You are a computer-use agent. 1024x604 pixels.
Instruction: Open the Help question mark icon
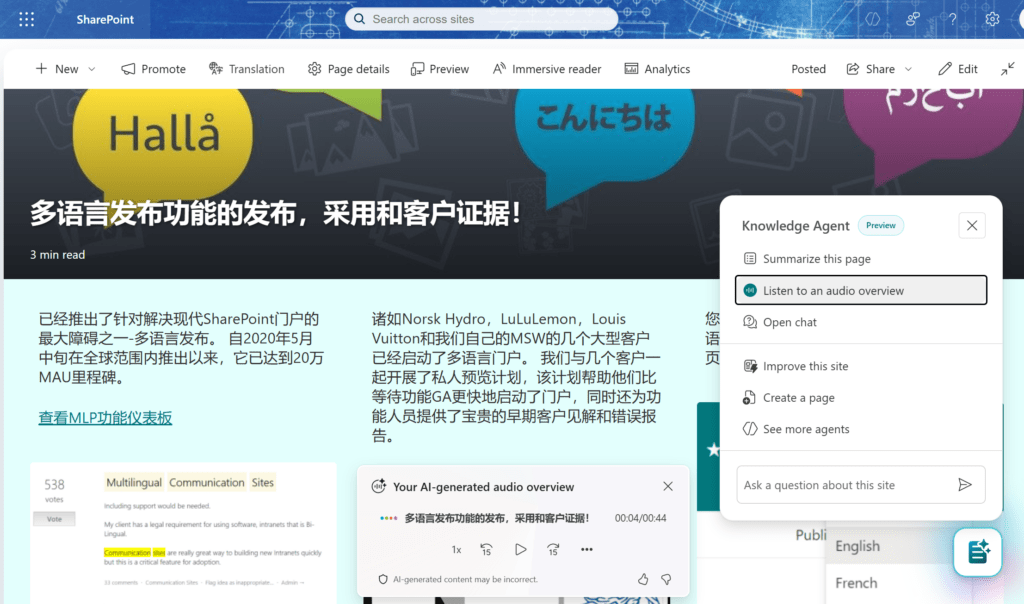coord(952,18)
